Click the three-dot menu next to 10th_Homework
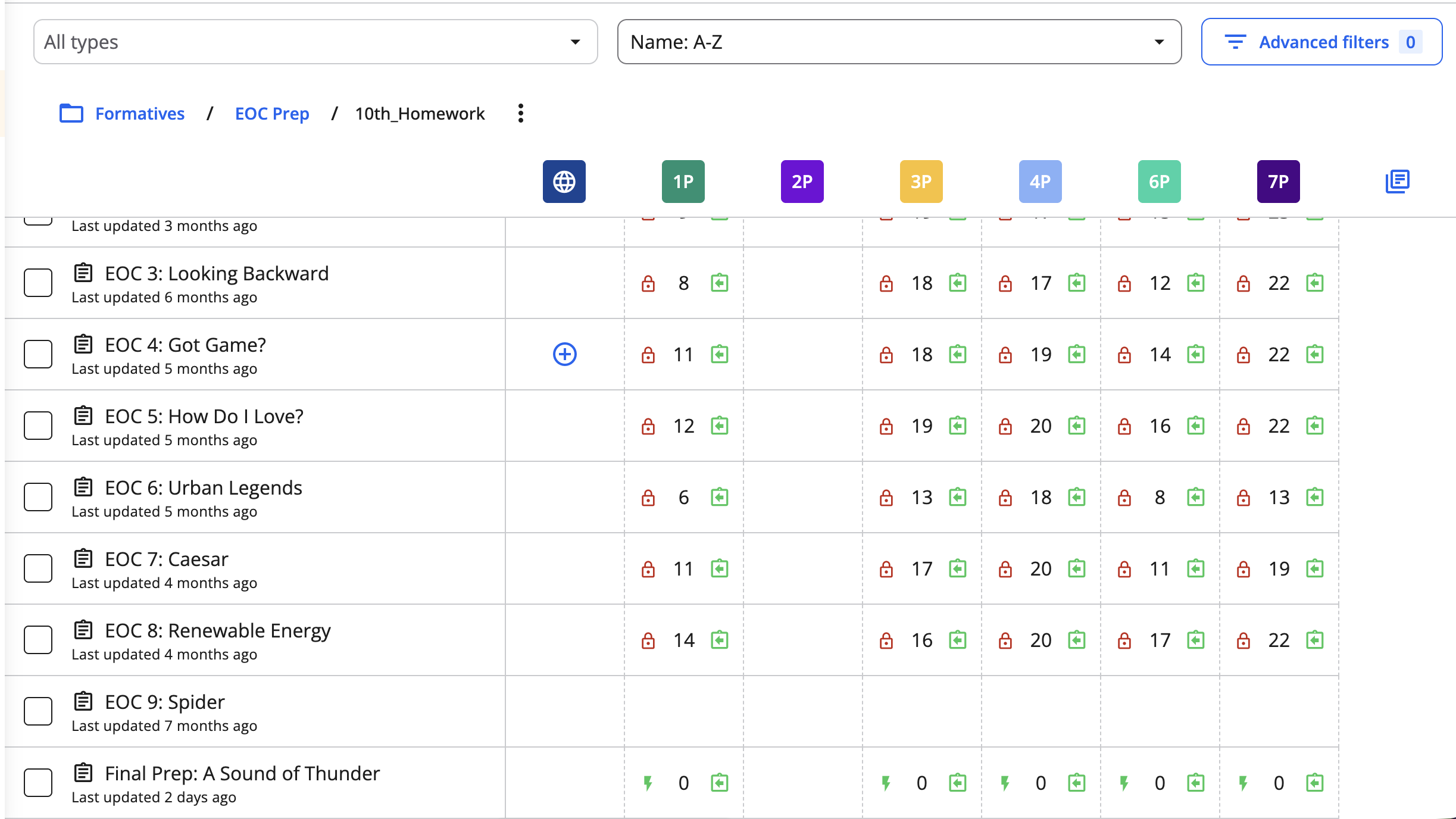 (520, 113)
